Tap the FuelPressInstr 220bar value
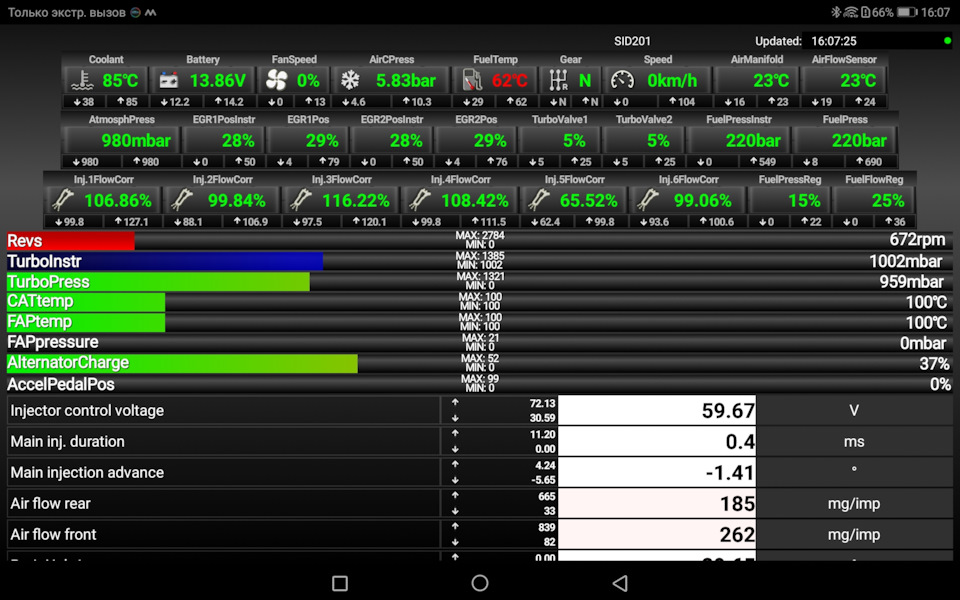Screen dimensions: 960x600 (753, 141)
